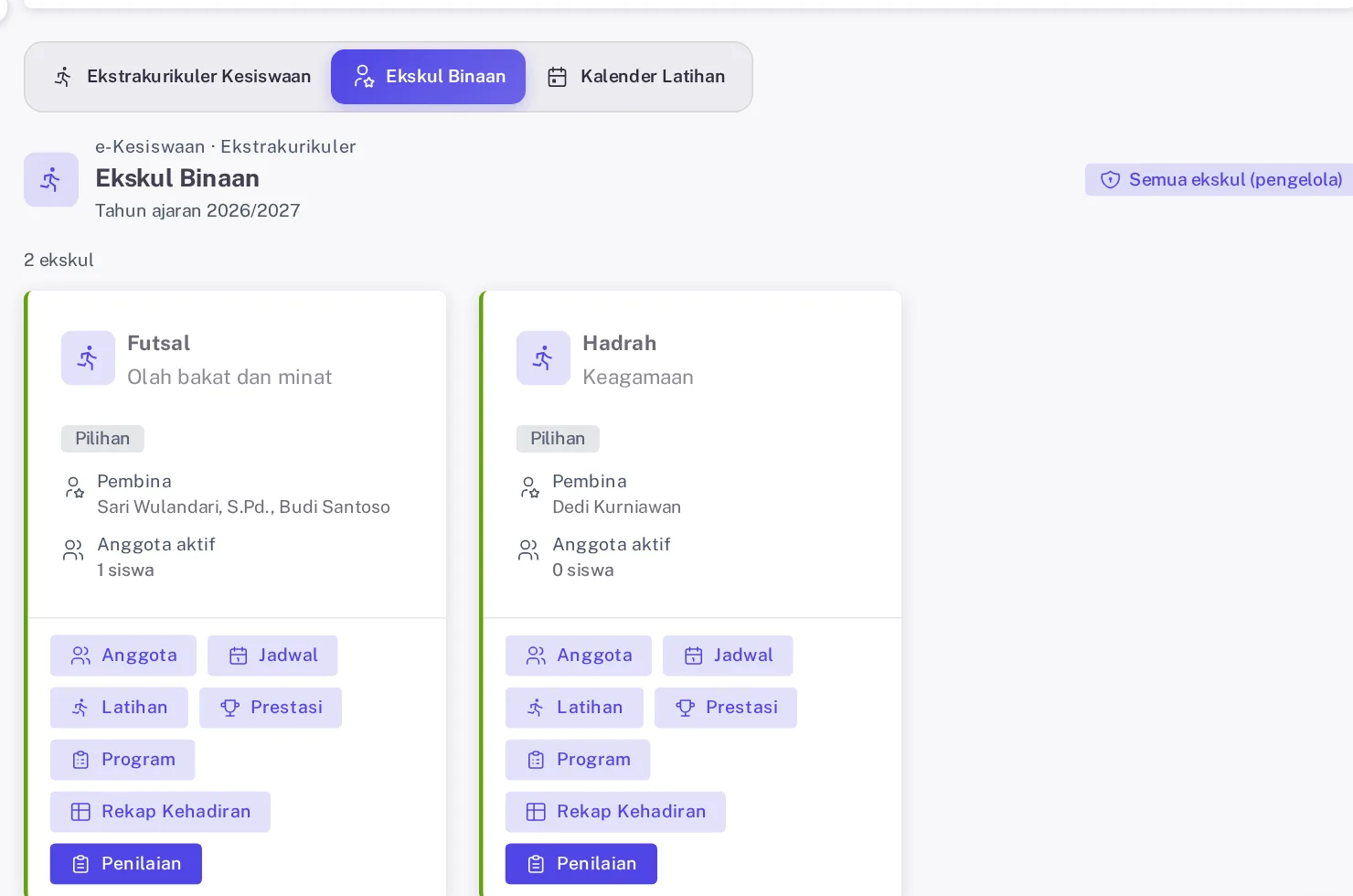
Task: Open Penilaian for Hadrah
Action: pos(581,864)
